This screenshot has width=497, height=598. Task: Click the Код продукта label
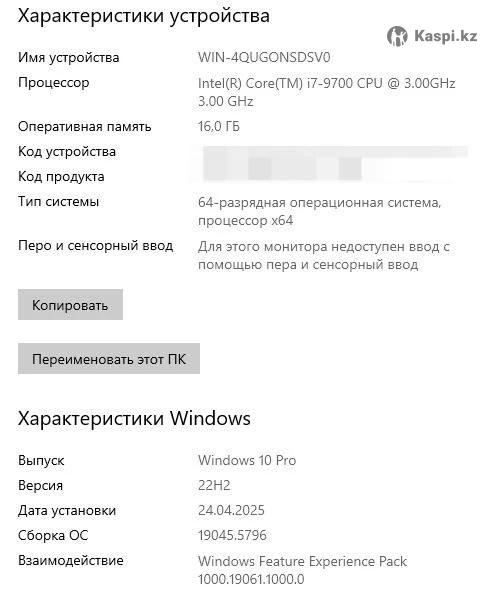click(x=61, y=177)
